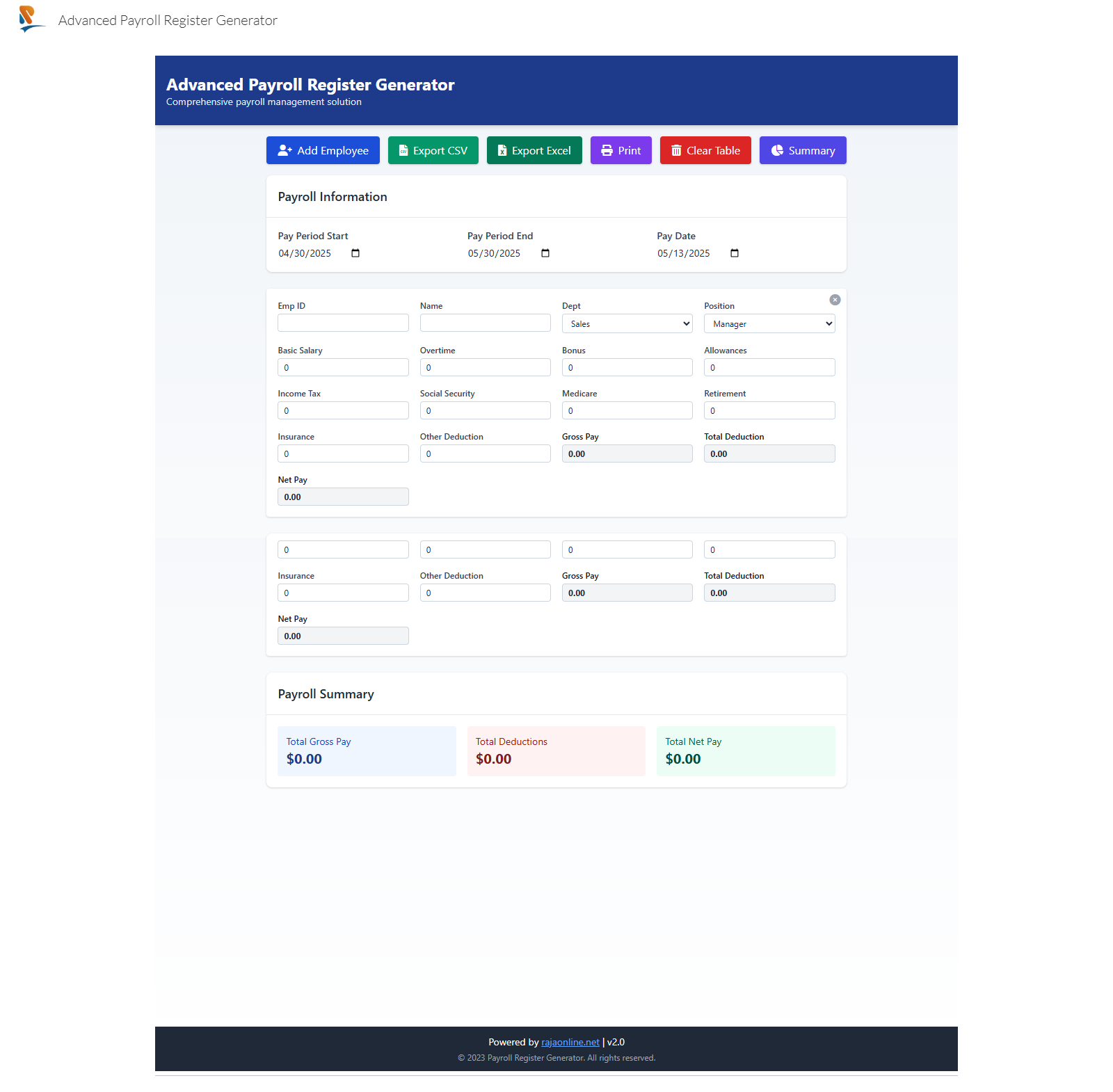Viewport: 1113px width, 1092px height.
Task: Open calendar picker for Pay Date
Action: pos(735,253)
